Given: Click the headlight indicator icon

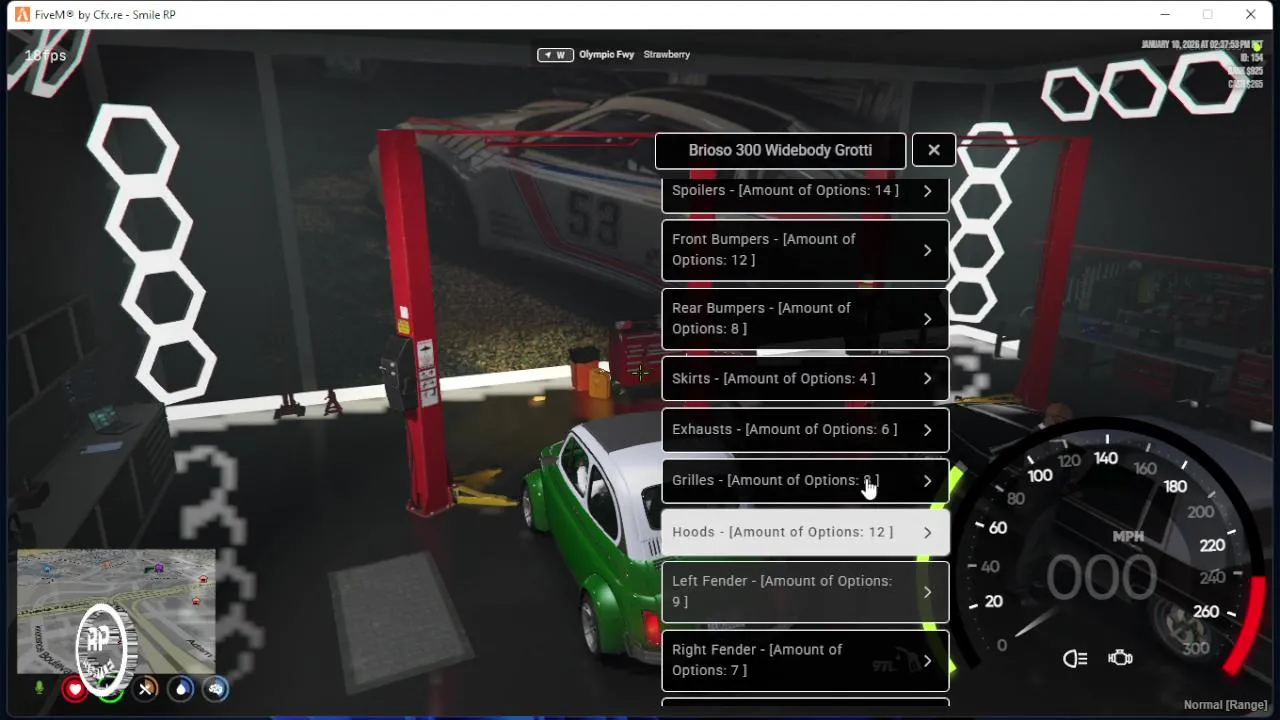Looking at the screenshot, I should pos(1075,658).
